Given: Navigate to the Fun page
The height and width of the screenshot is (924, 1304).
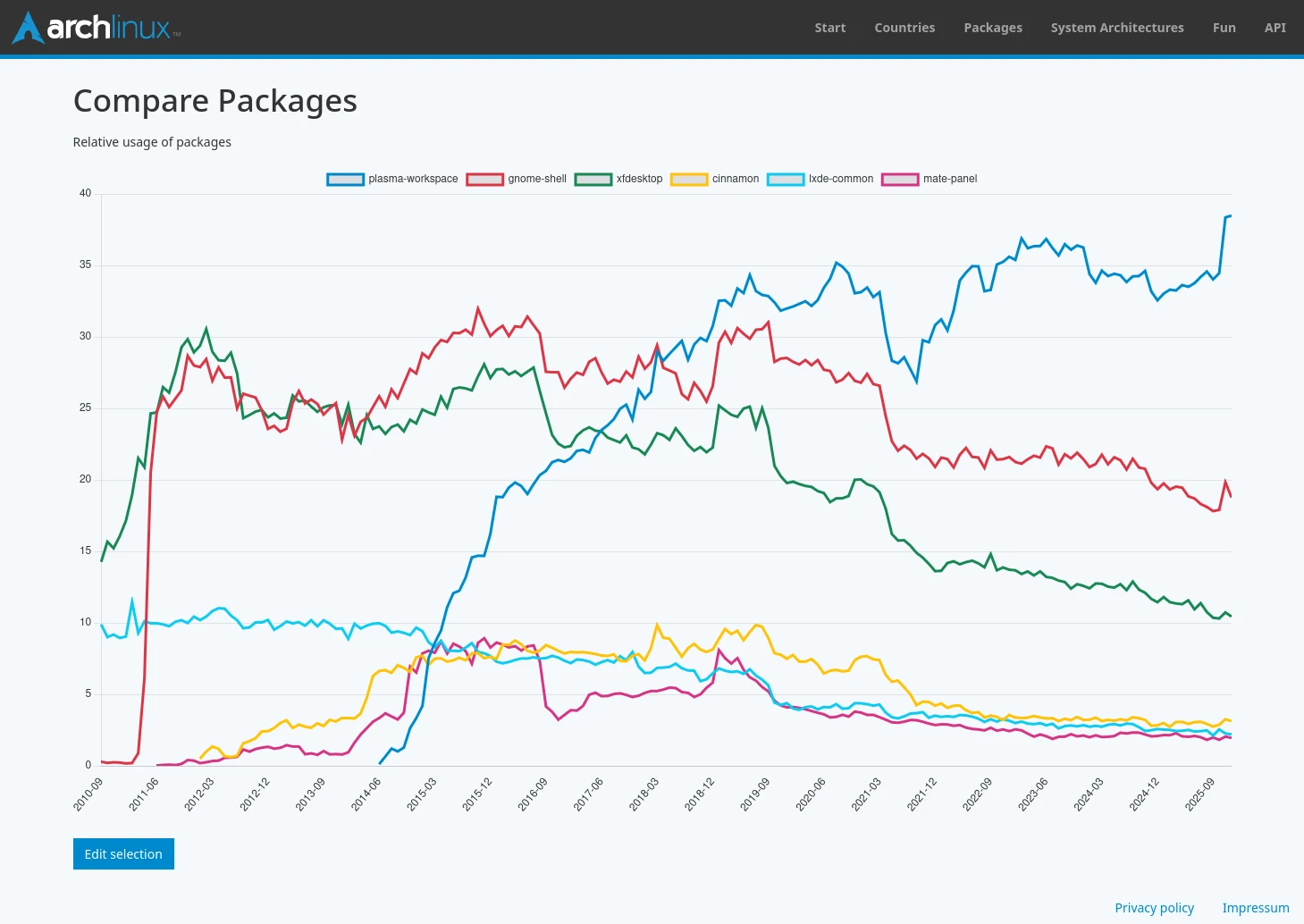Looking at the screenshot, I should point(1224,28).
